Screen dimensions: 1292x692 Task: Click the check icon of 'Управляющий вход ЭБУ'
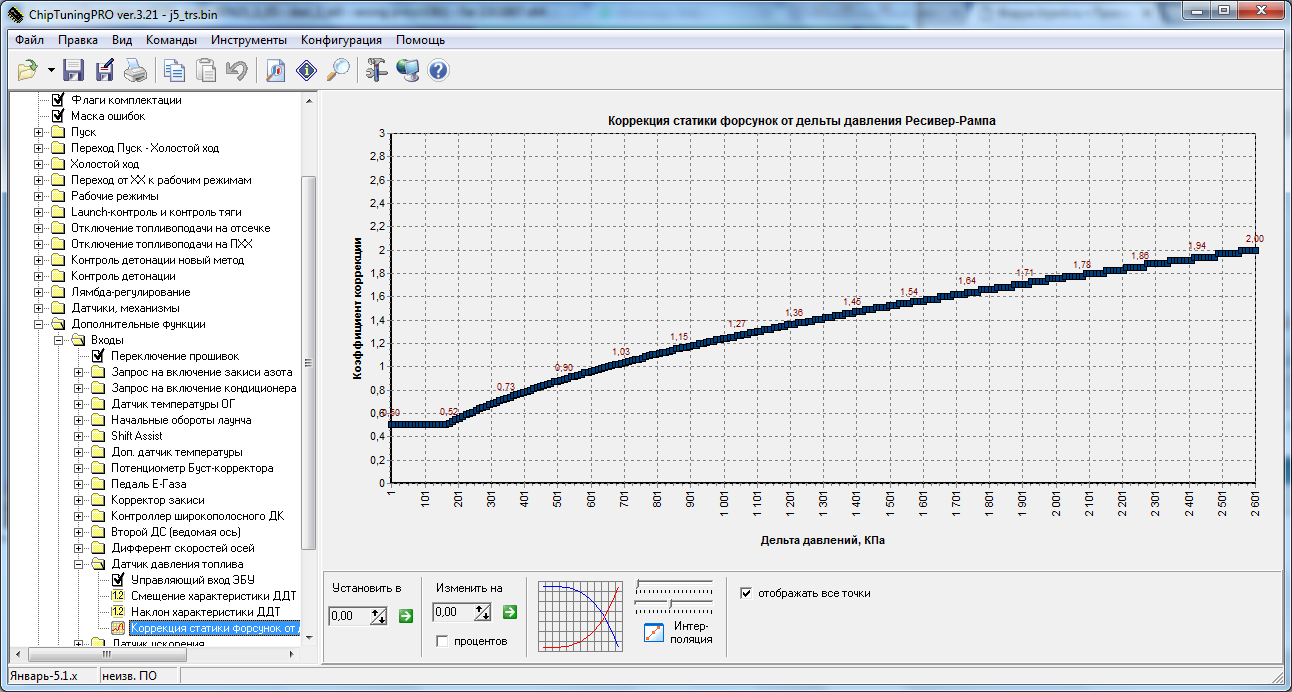pos(117,580)
